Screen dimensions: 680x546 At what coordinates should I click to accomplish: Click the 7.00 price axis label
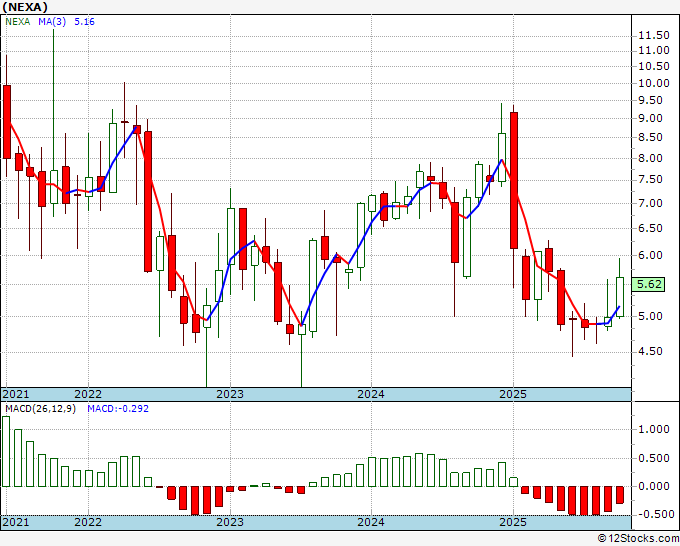pyautogui.click(x=651, y=203)
